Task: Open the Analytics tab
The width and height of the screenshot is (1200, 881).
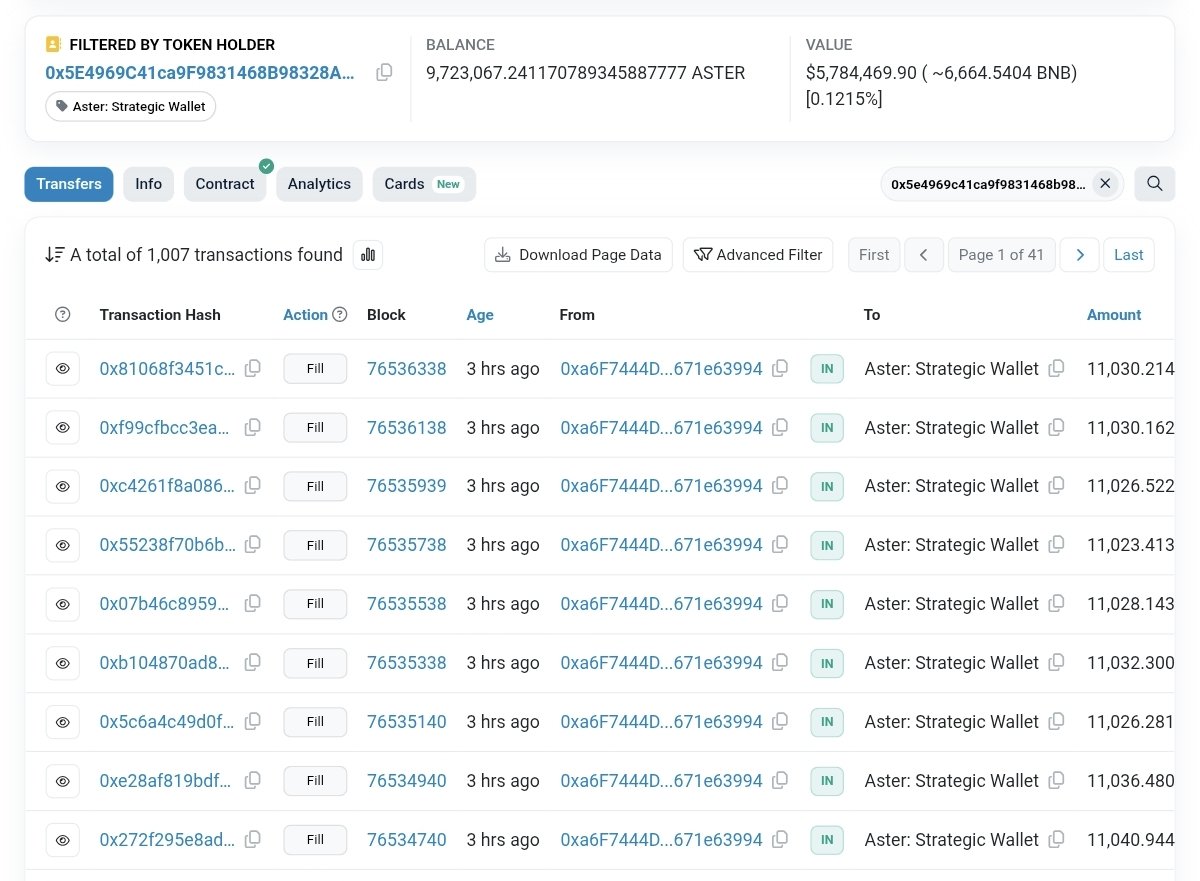Action: (319, 184)
